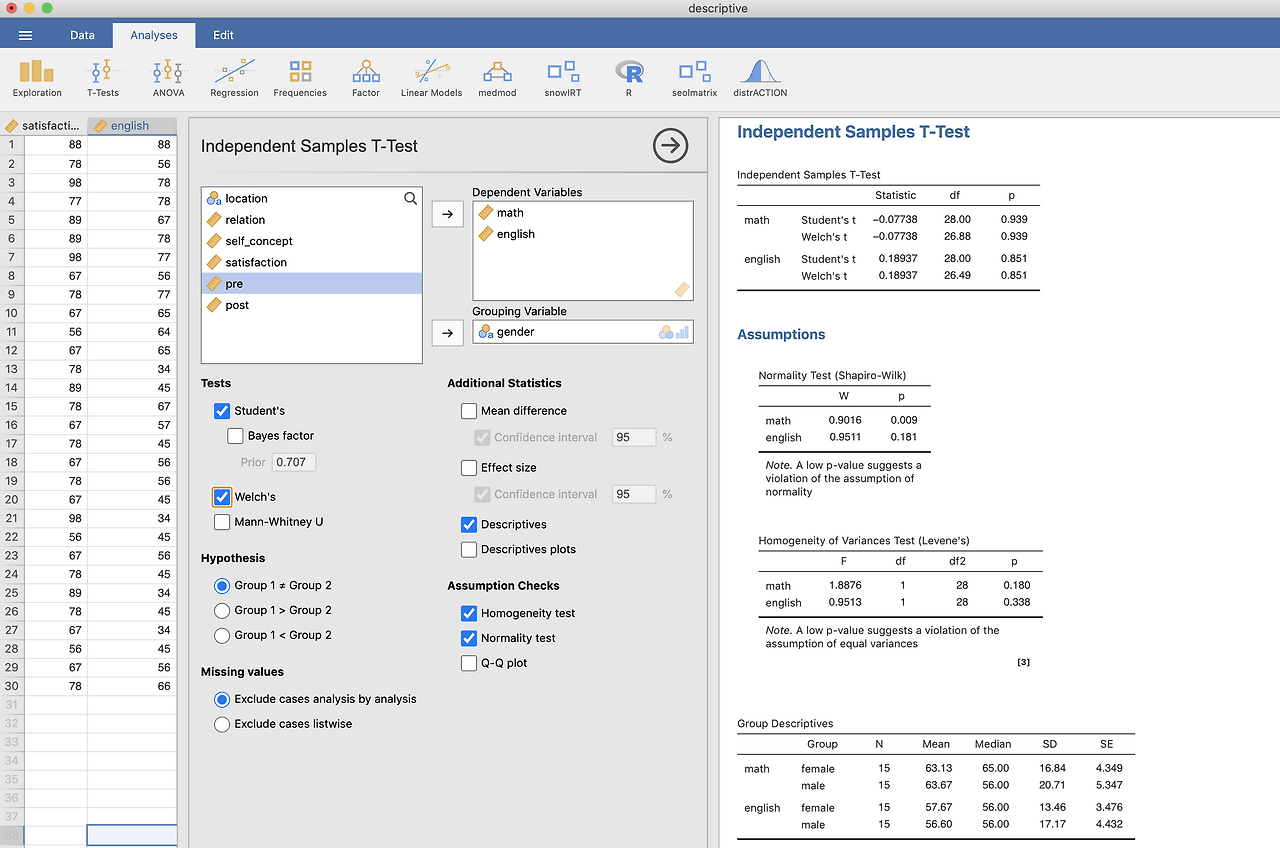Viewport: 1280px width, 848px height.
Task: Uncheck the Normality test option
Action: 469,638
